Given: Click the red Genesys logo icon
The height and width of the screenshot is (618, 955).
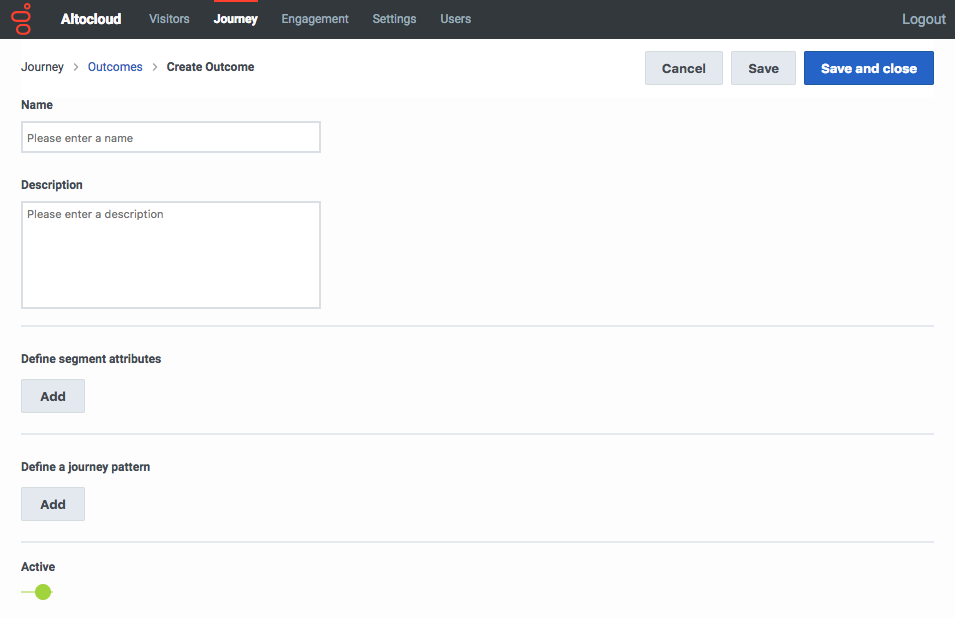Looking at the screenshot, I should click(21, 19).
